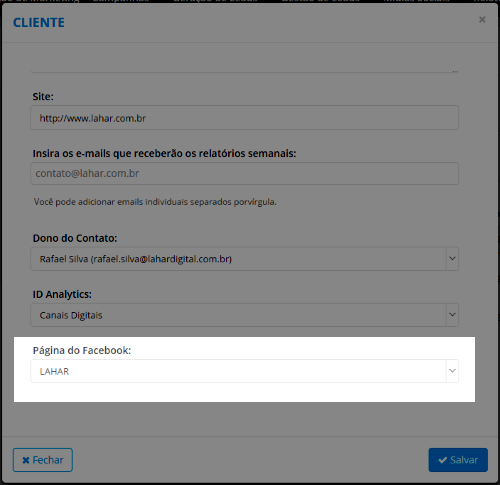Click the Fechar button
500x485 pixels.
coord(43,460)
